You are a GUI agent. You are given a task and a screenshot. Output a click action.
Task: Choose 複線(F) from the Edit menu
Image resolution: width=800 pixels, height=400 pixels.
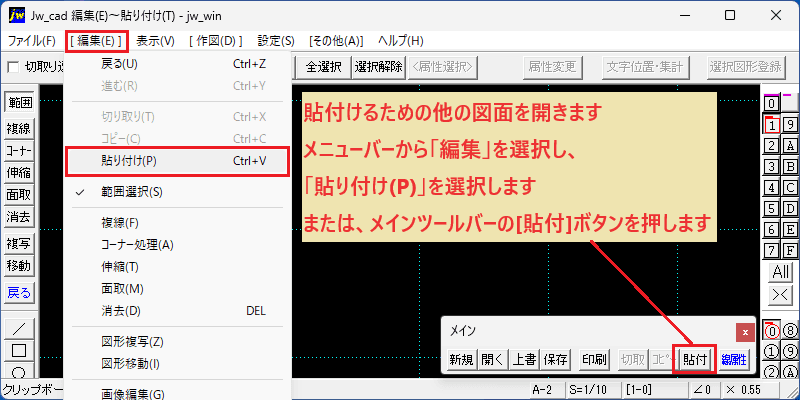coord(179,223)
